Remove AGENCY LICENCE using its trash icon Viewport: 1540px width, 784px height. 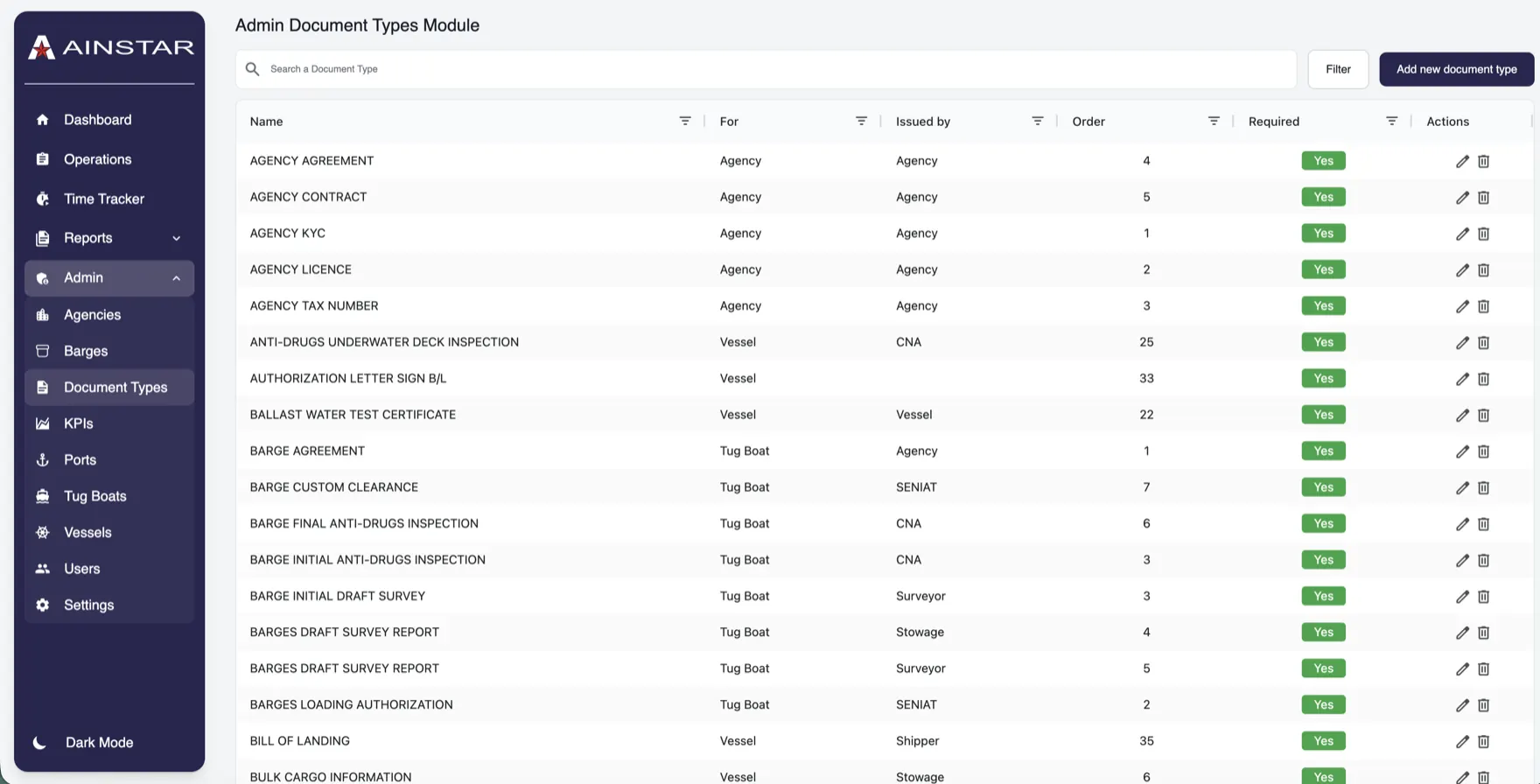coord(1483,270)
